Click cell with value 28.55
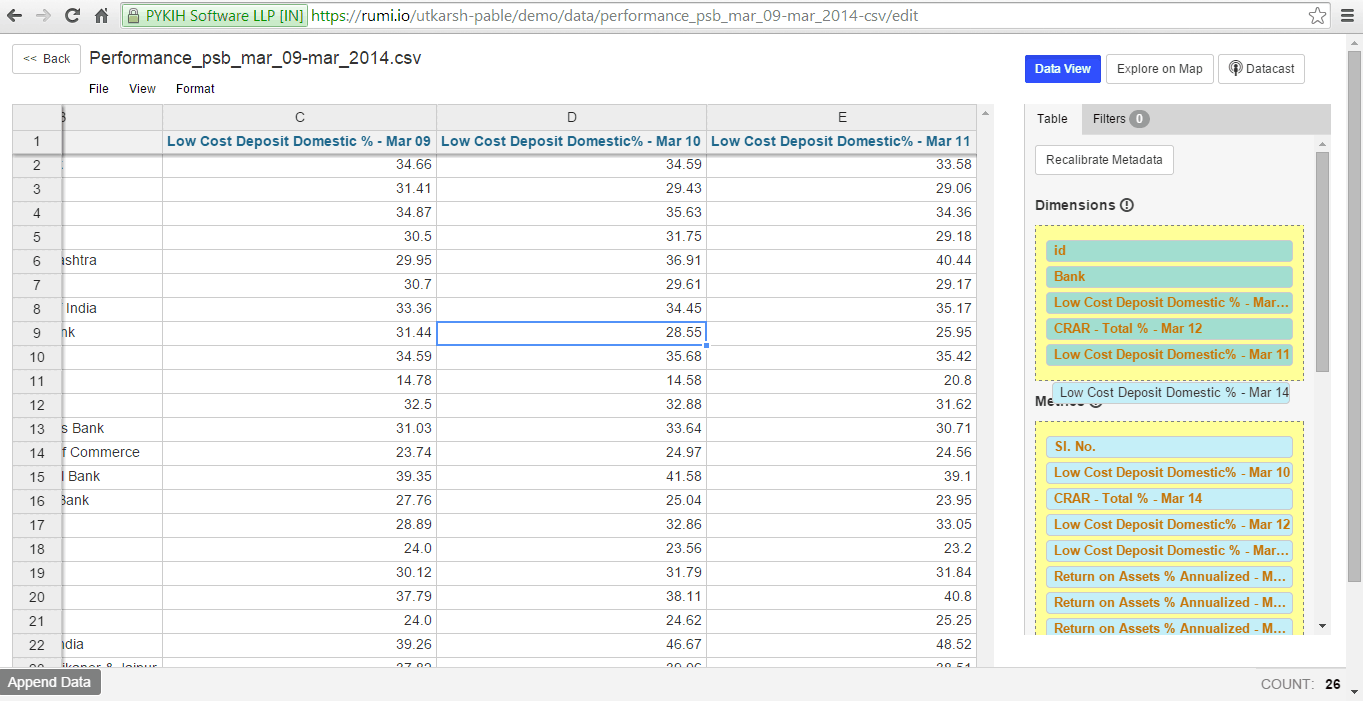 tap(571, 333)
